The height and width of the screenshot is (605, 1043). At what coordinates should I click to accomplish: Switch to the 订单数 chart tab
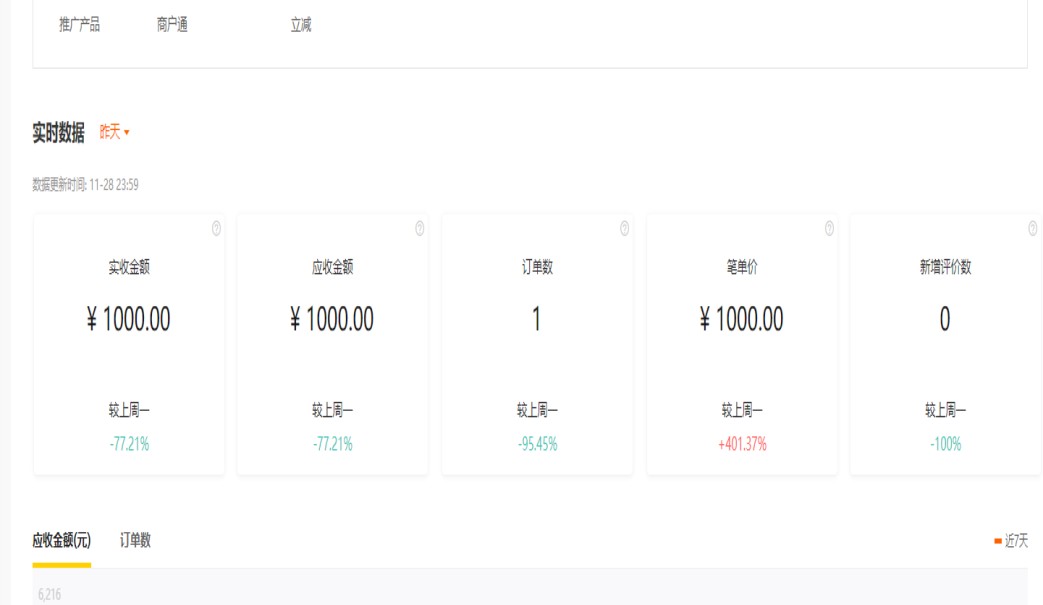click(x=135, y=541)
